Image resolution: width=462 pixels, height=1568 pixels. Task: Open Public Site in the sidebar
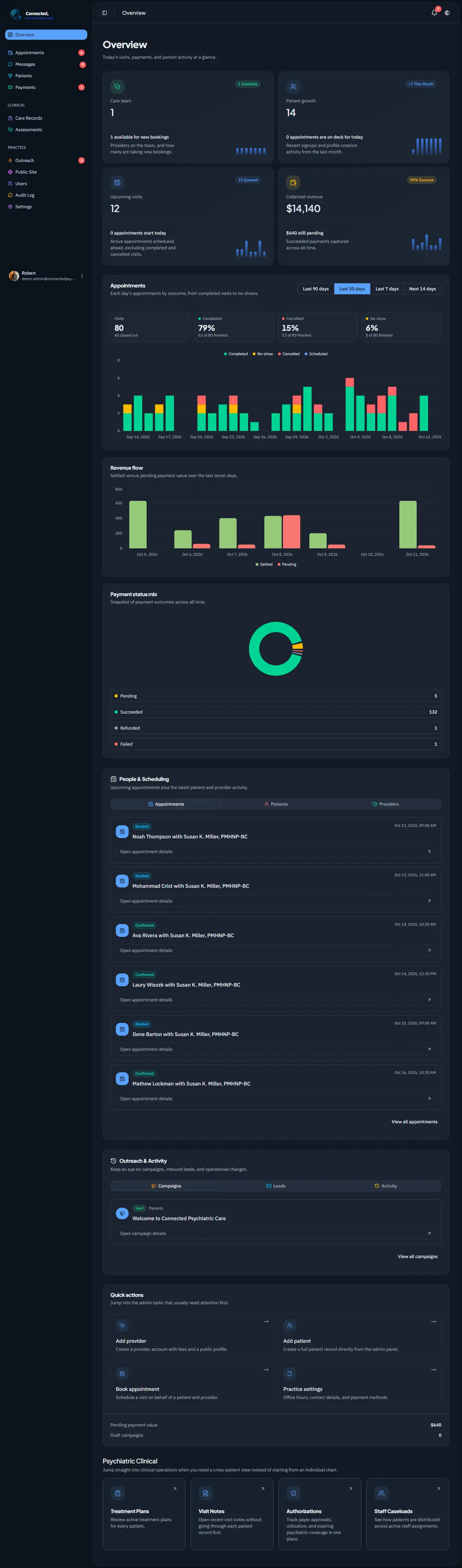tap(46, 172)
